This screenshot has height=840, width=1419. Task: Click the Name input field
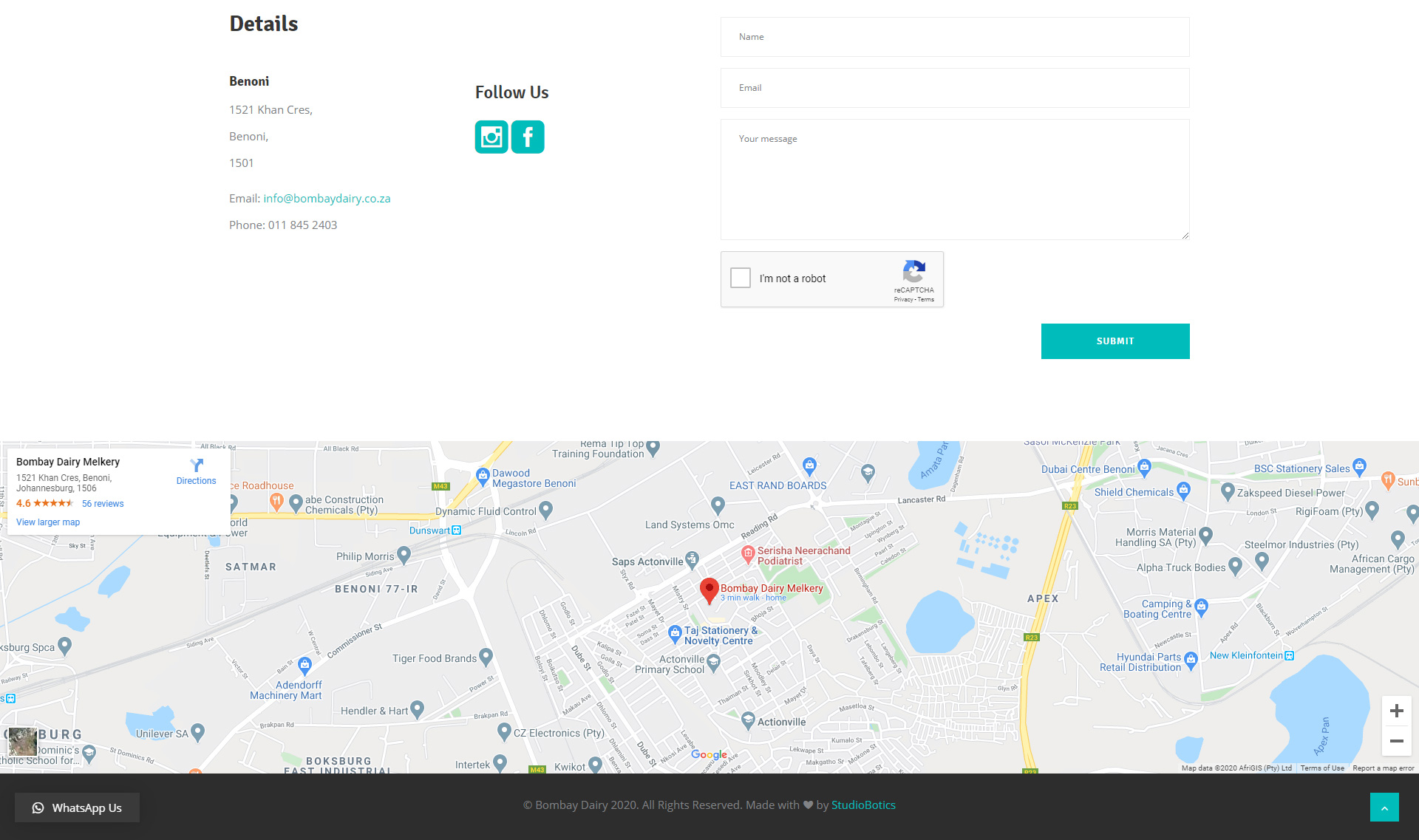[955, 37]
